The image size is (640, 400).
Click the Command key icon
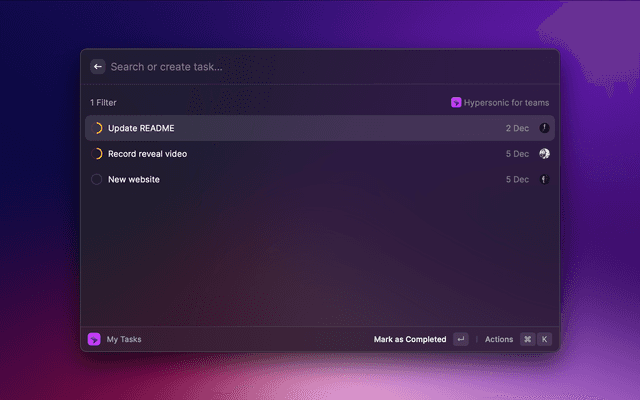pos(527,339)
